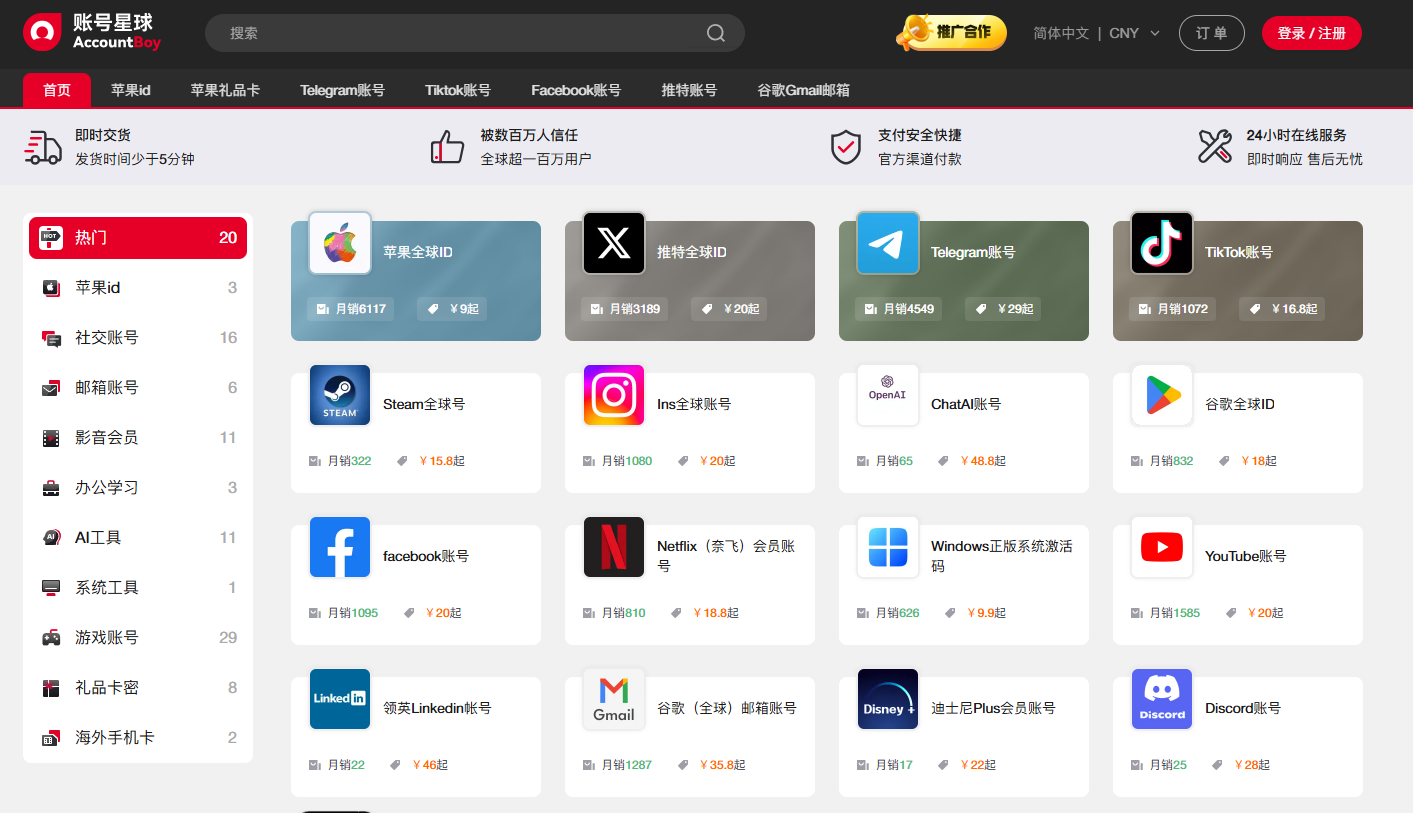Choose the OpenAI ChatAI account icon

pyautogui.click(x=888, y=395)
